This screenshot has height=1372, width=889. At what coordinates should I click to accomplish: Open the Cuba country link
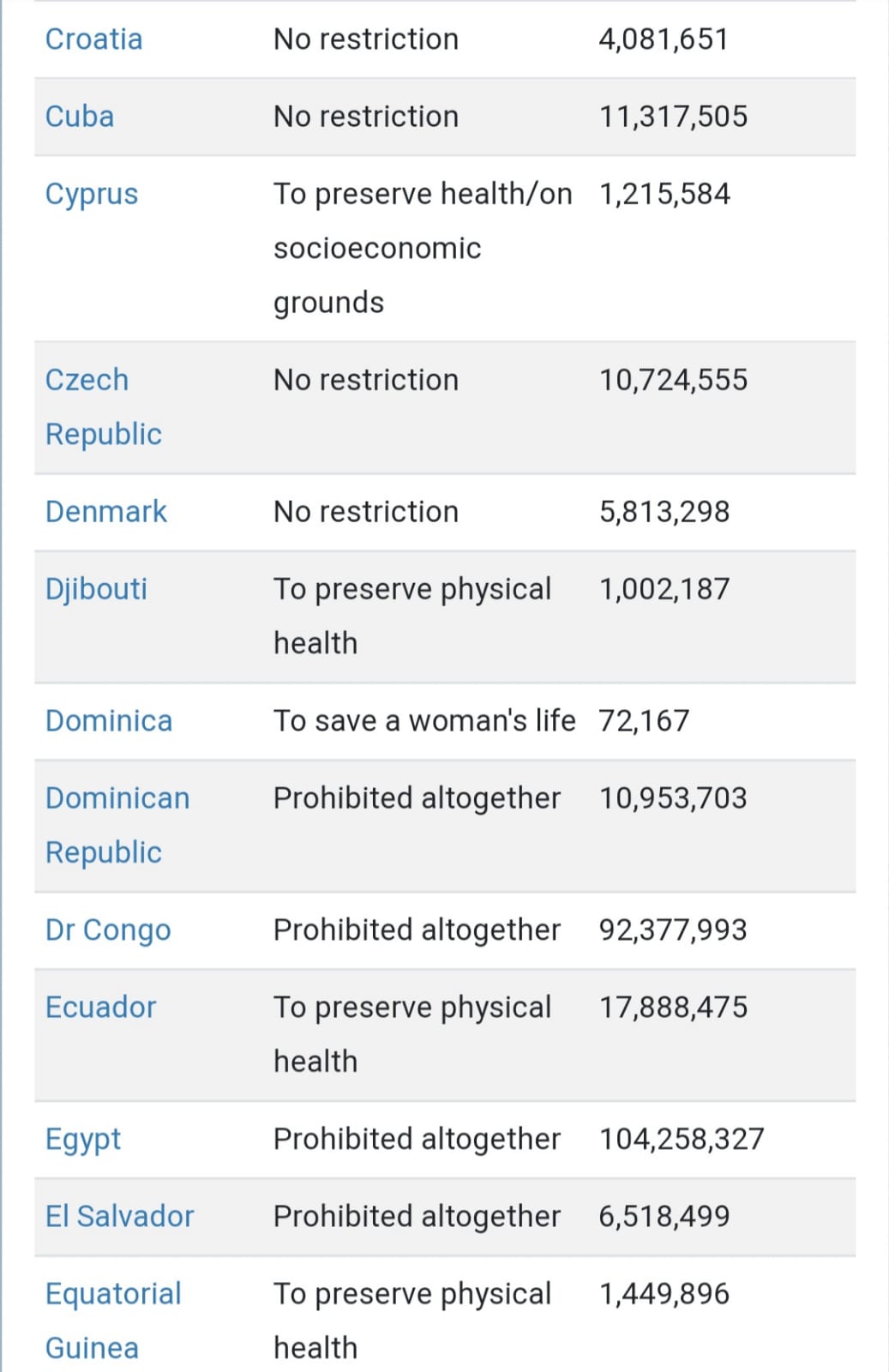point(80,117)
